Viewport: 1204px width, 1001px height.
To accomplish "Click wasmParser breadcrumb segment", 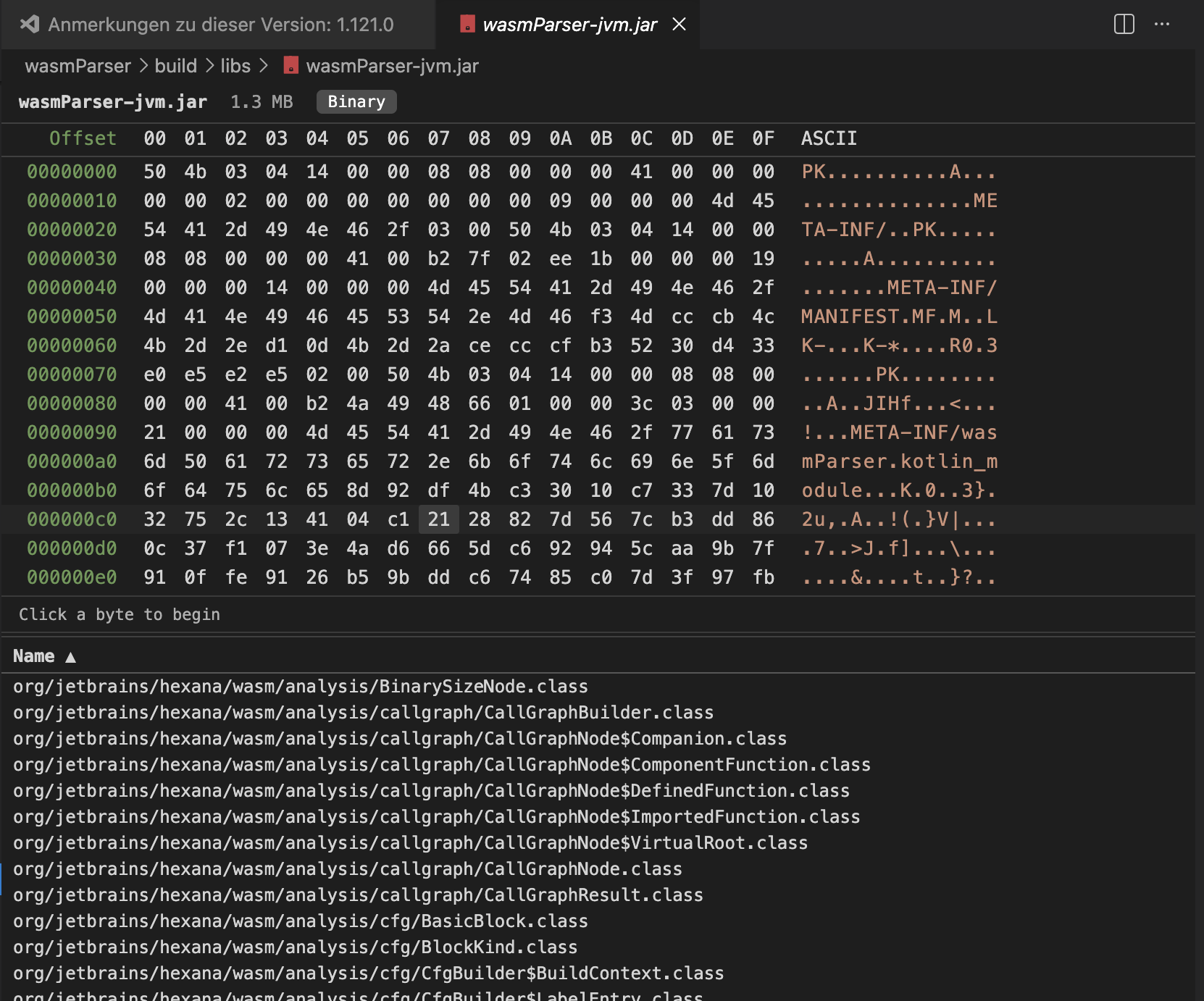I will tap(78, 66).
